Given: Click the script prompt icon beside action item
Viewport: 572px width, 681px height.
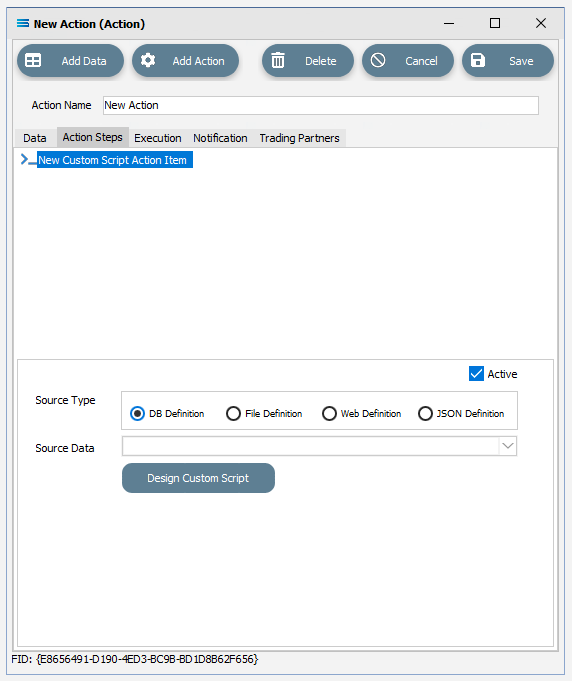Looking at the screenshot, I should coord(28,160).
